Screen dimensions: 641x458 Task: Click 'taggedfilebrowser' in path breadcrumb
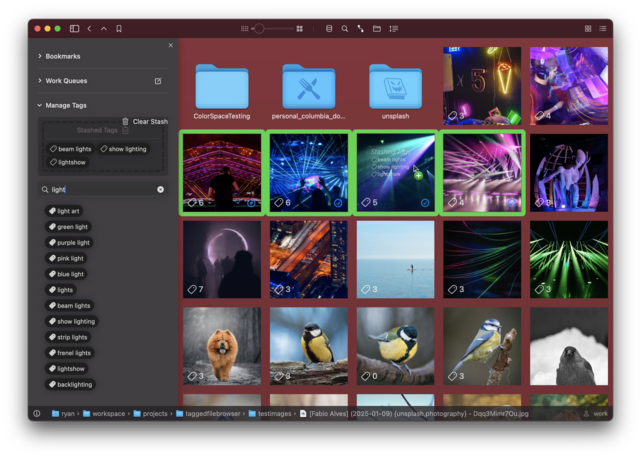[208, 413]
